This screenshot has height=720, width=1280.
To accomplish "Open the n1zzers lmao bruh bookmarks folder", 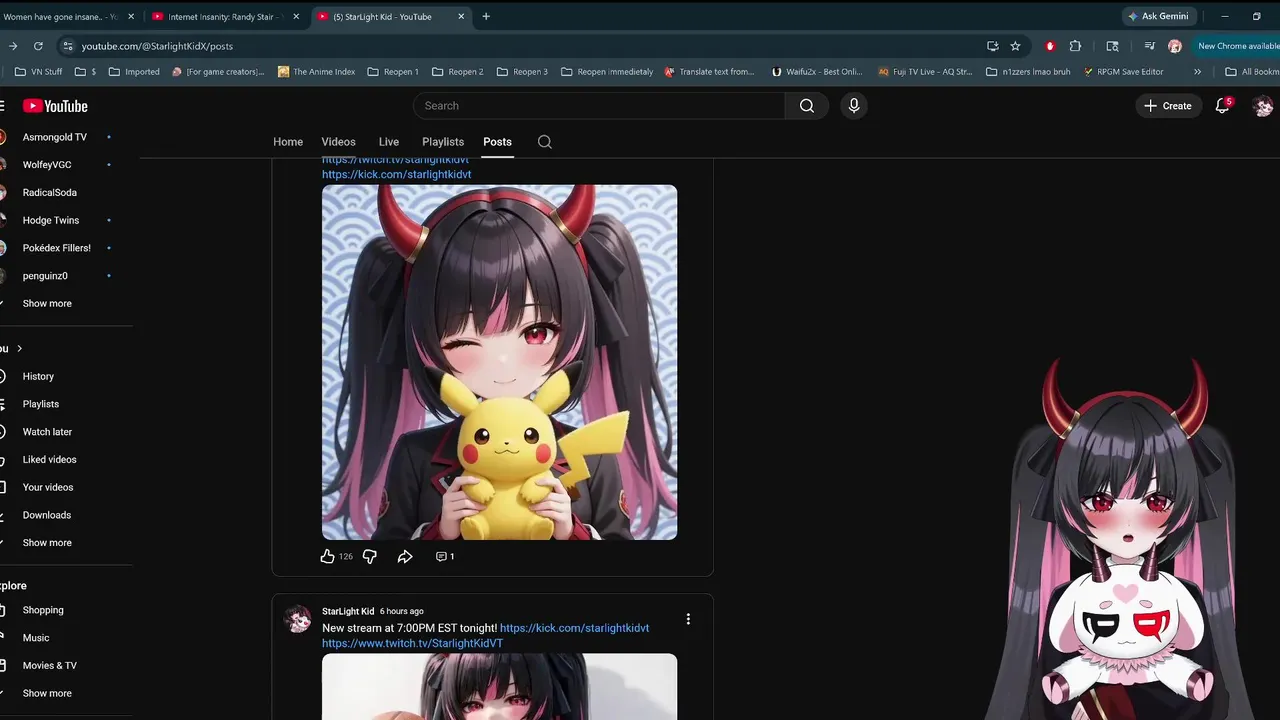I will tap(1029, 72).
